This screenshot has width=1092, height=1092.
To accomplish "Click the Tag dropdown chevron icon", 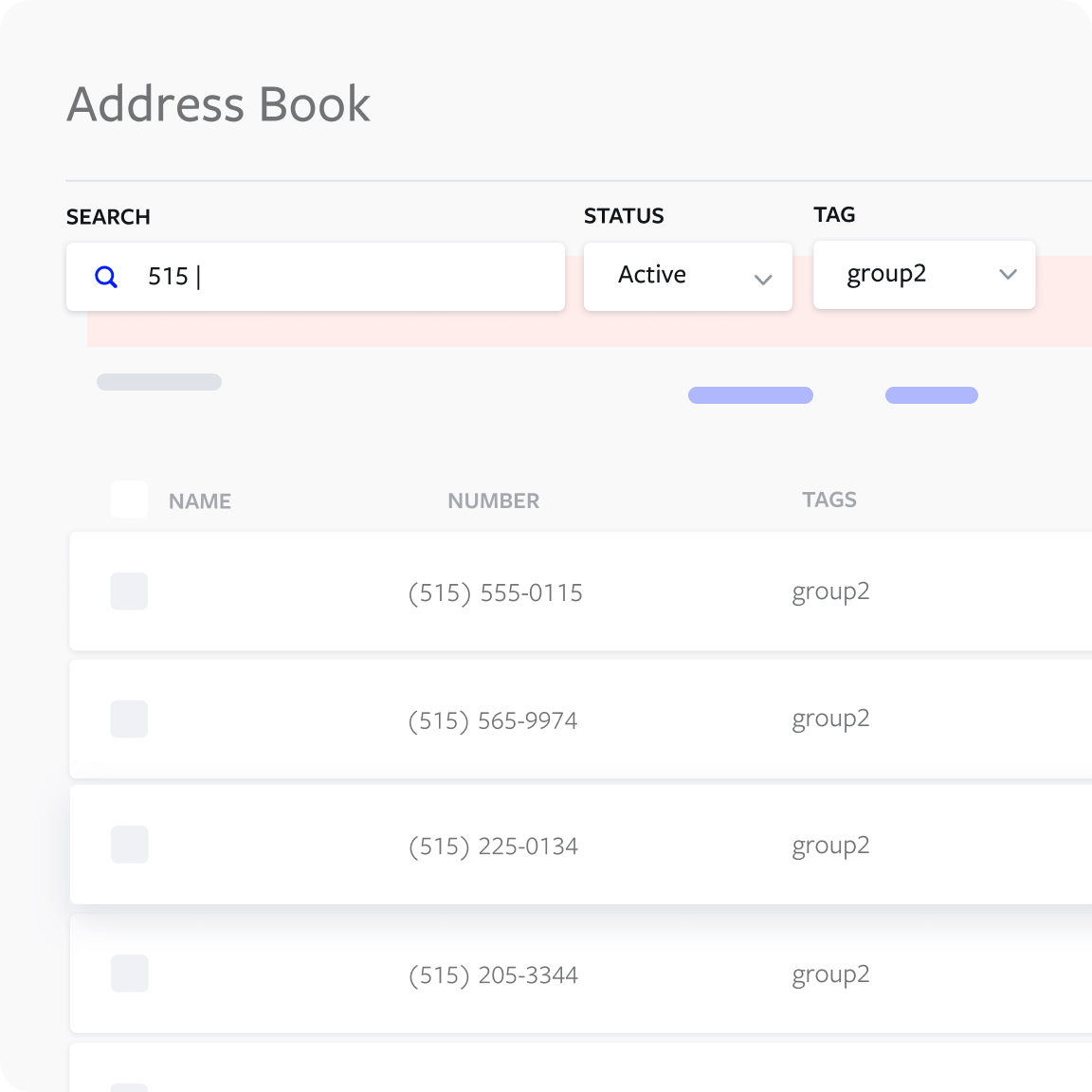I will tap(1008, 275).
